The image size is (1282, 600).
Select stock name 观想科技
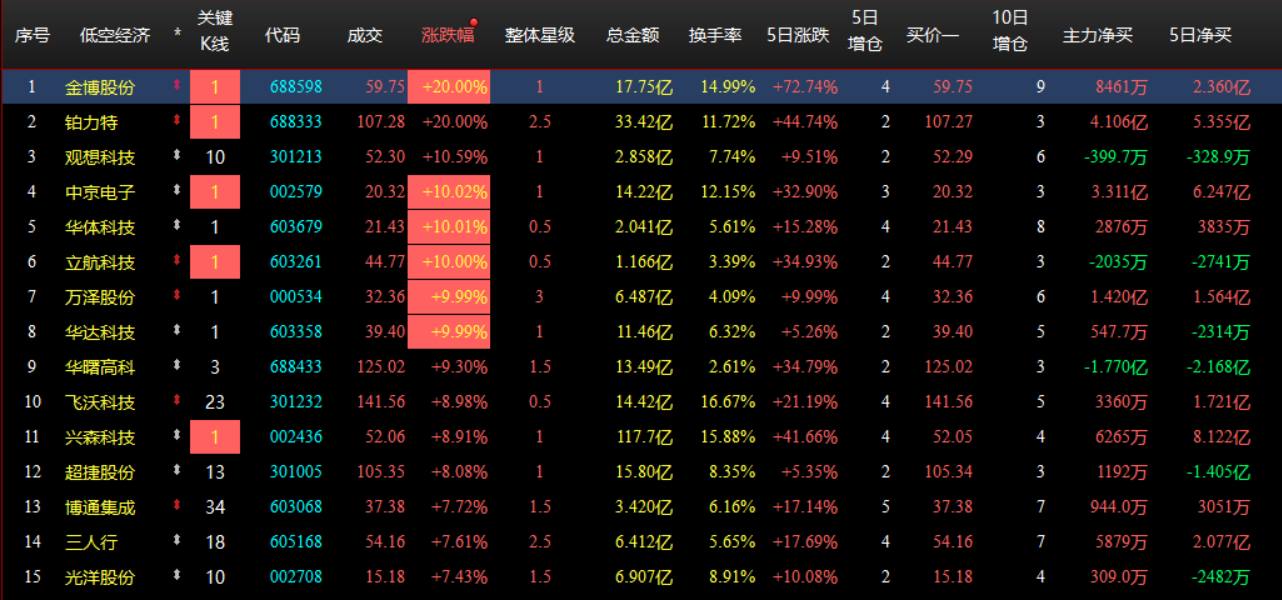[x=100, y=157]
